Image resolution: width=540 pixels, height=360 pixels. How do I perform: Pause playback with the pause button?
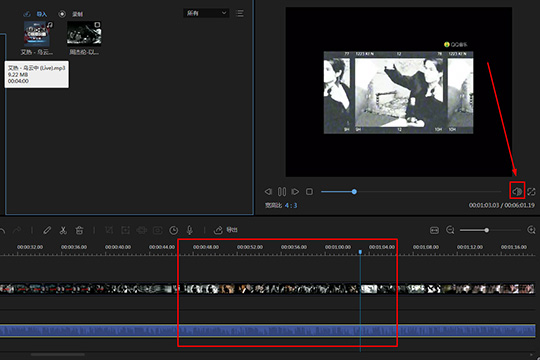[282, 192]
